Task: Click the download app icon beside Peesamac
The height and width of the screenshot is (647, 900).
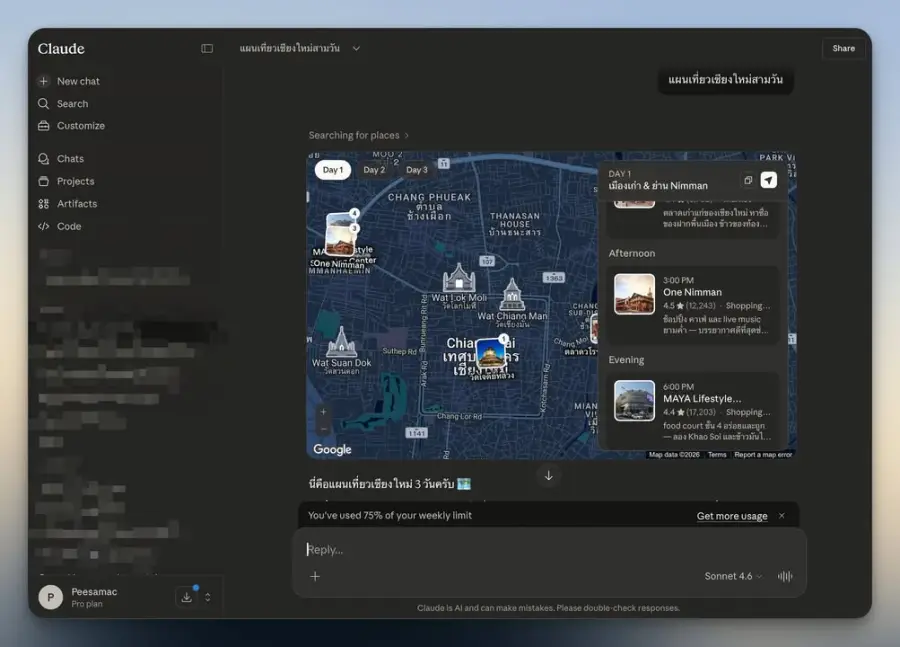Action: 187,598
